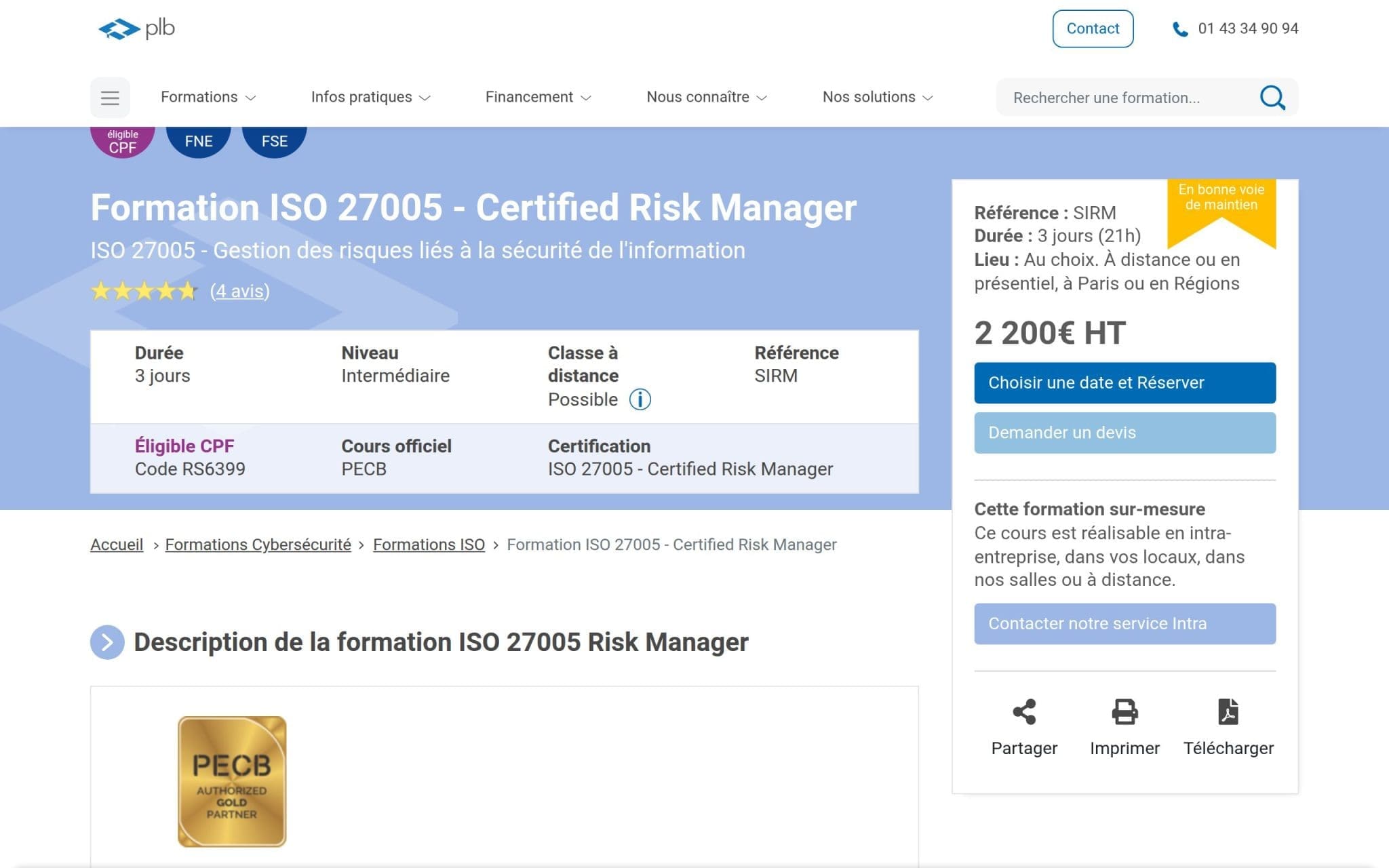Go to Accueil breadcrumb
The image size is (1389, 868).
click(117, 545)
